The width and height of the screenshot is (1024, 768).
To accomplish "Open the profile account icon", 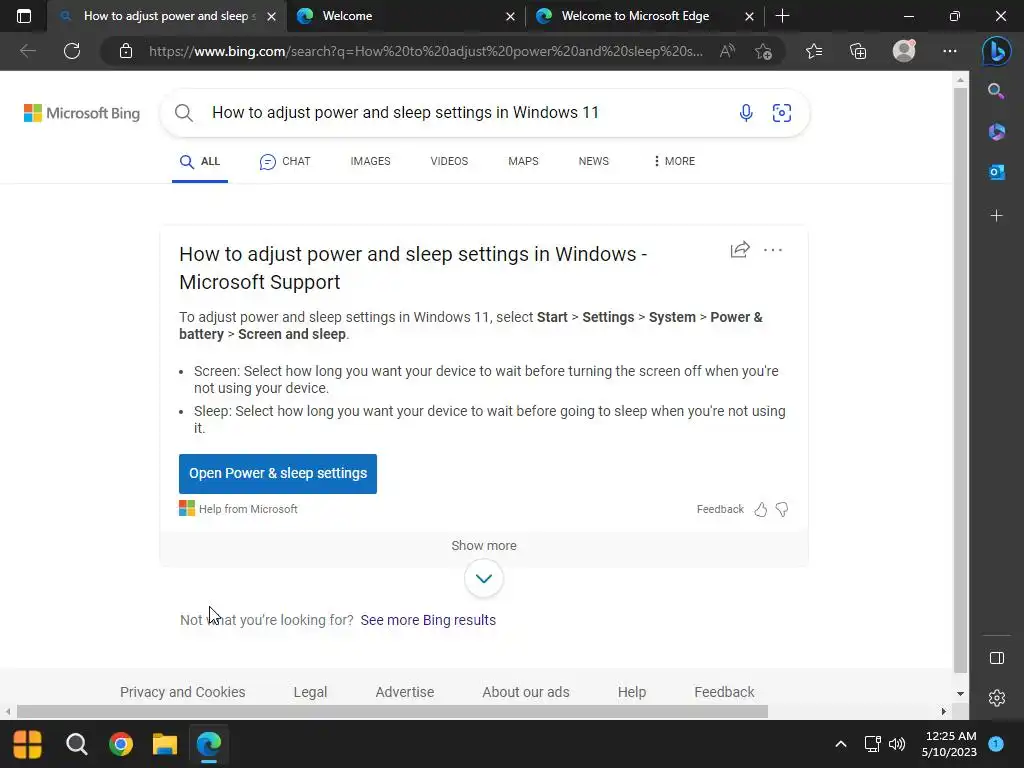I will [904, 51].
